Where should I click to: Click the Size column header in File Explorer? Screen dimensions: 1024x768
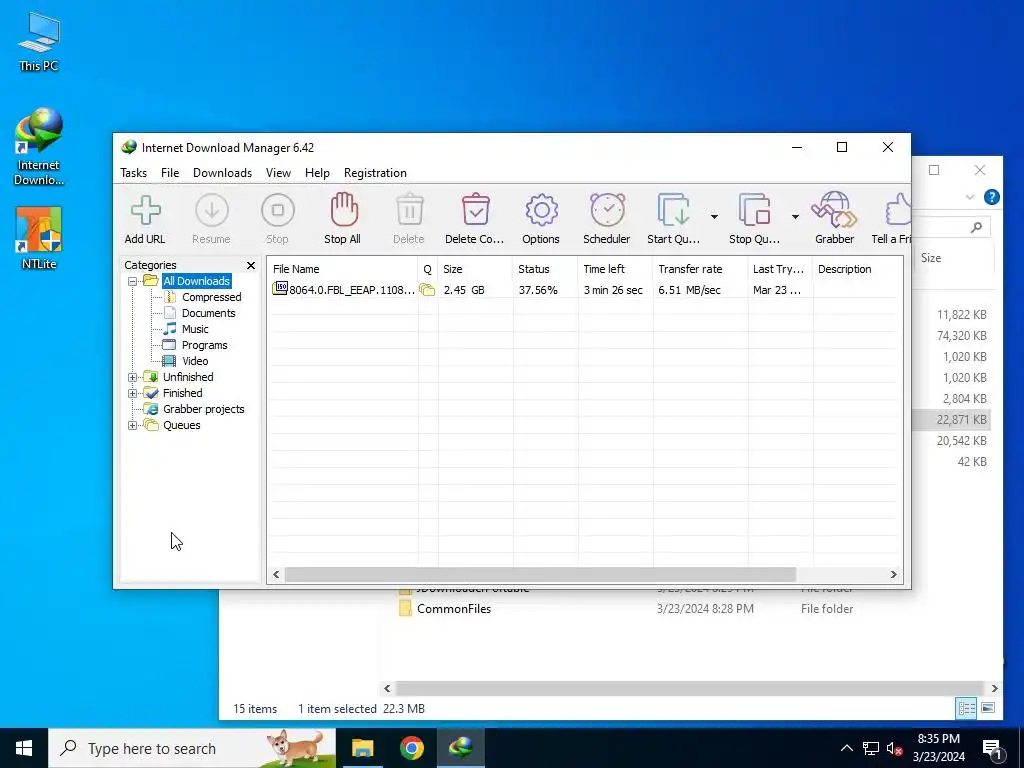tap(931, 258)
